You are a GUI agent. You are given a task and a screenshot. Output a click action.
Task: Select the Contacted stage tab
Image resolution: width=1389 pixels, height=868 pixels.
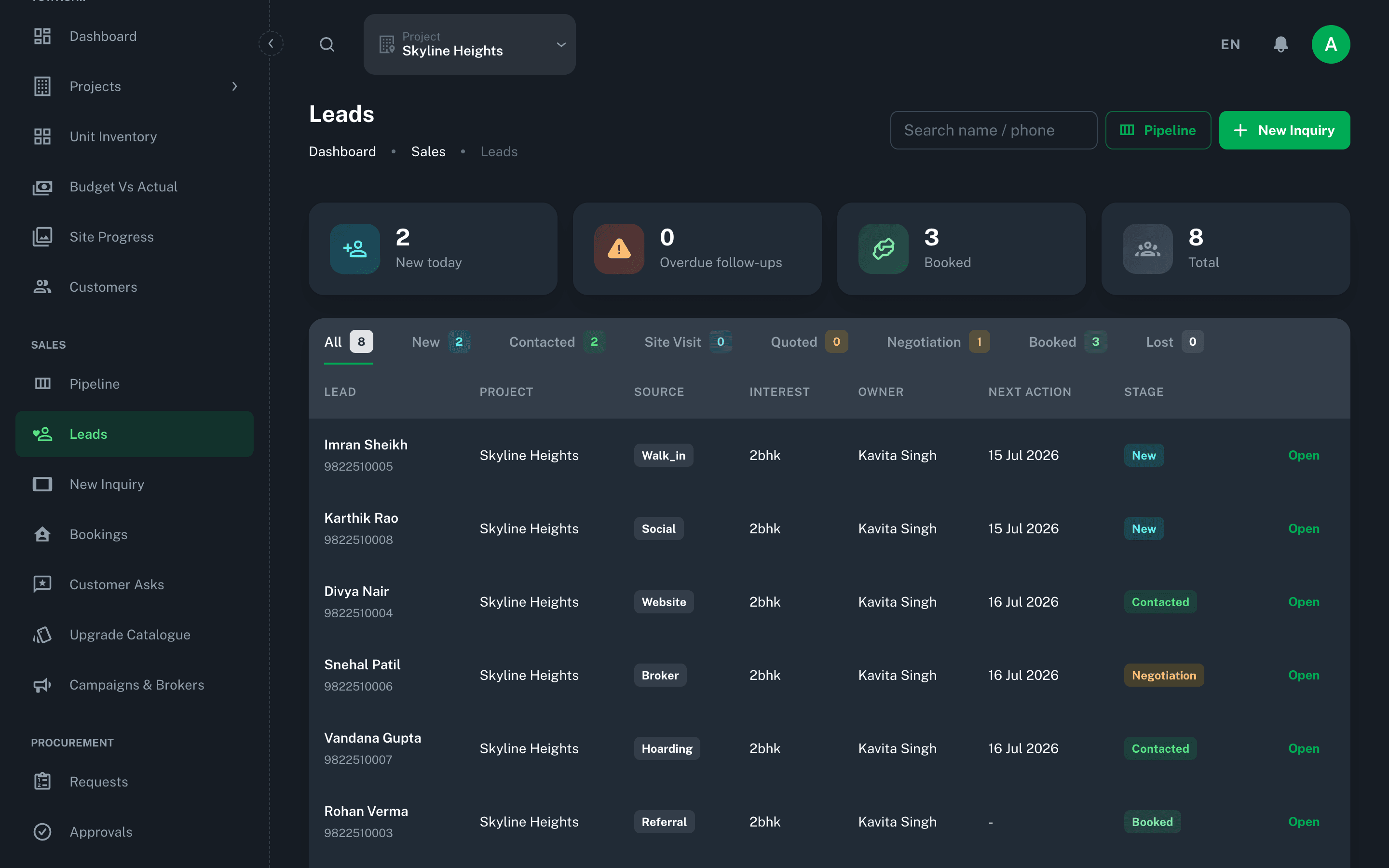[x=557, y=342]
